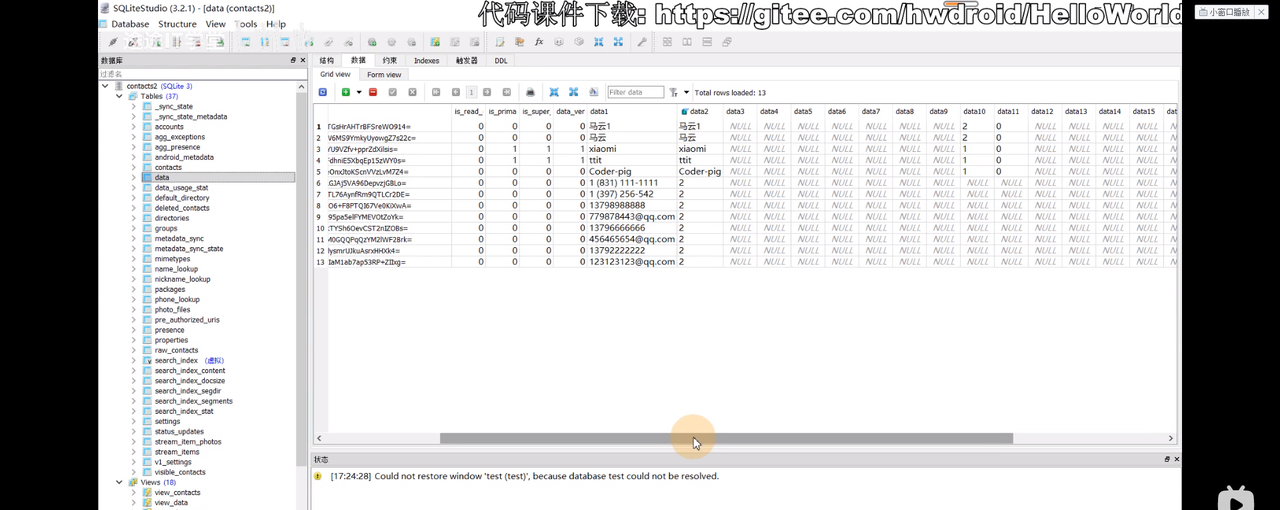Open the Database menu
The image size is (1280, 510).
pyautogui.click(x=130, y=24)
